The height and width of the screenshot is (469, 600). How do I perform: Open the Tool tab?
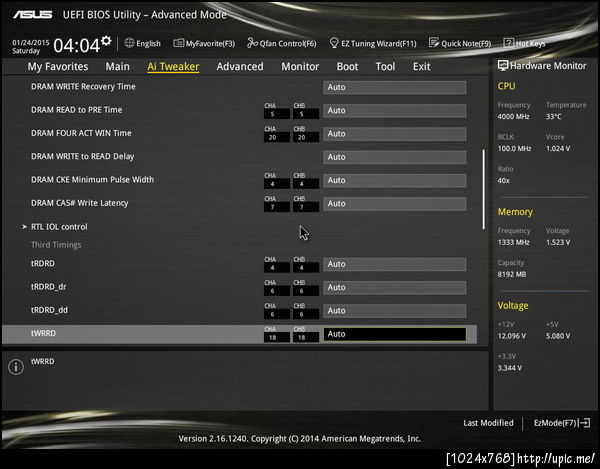pos(385,67)
